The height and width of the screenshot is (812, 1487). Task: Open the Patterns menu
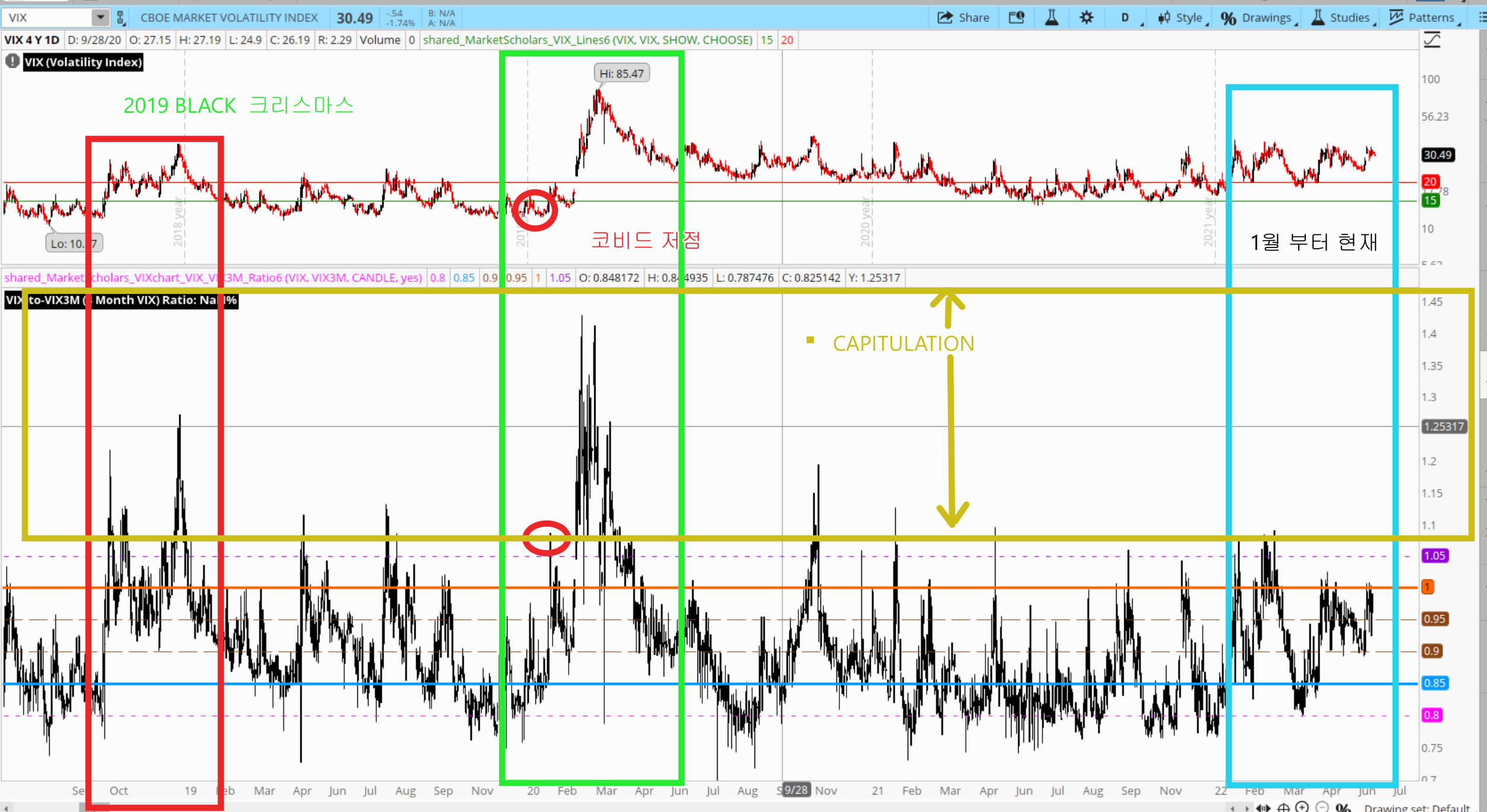(1423, 18)
